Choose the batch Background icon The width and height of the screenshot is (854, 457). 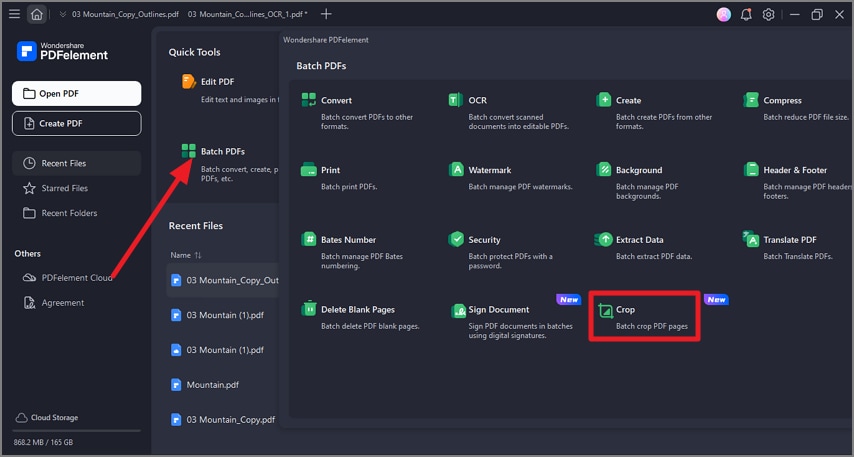(x=603, y=169)
